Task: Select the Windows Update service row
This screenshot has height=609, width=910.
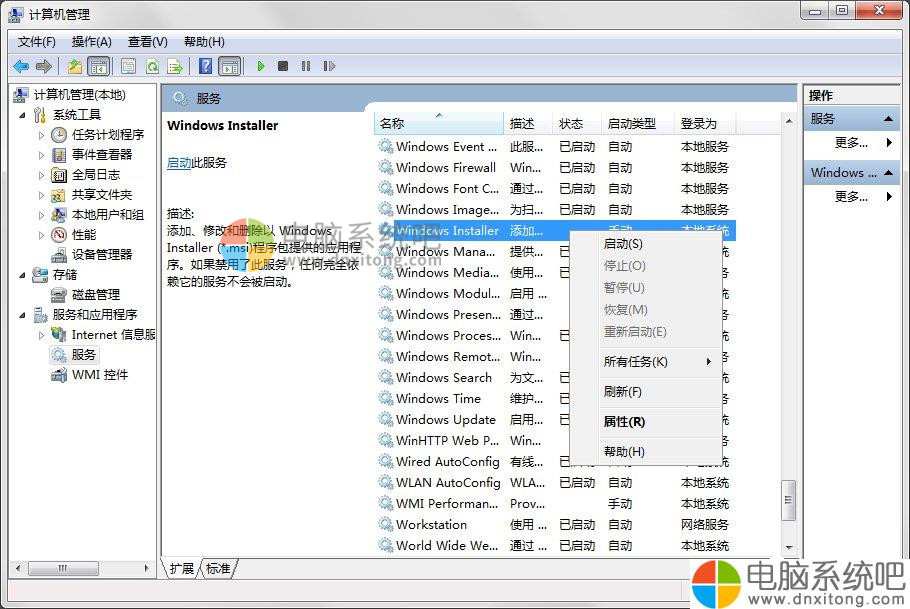Action: tap(555, 420)
